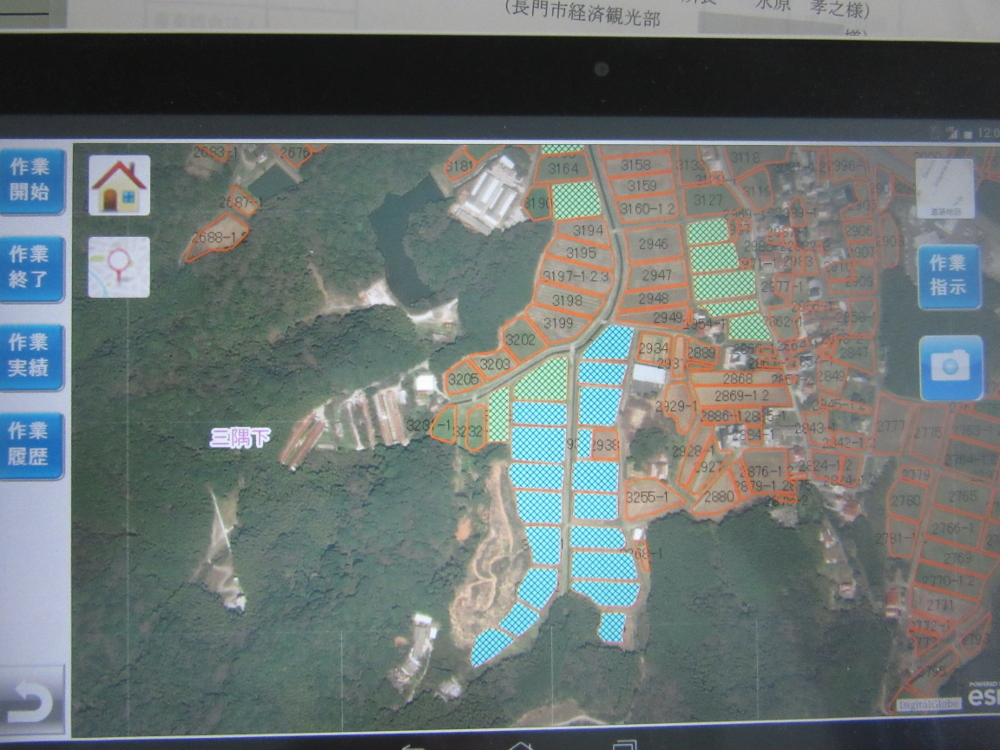Tap parcel 3255-1 on the map
The image size is (1000, 750).
[646, 498]
